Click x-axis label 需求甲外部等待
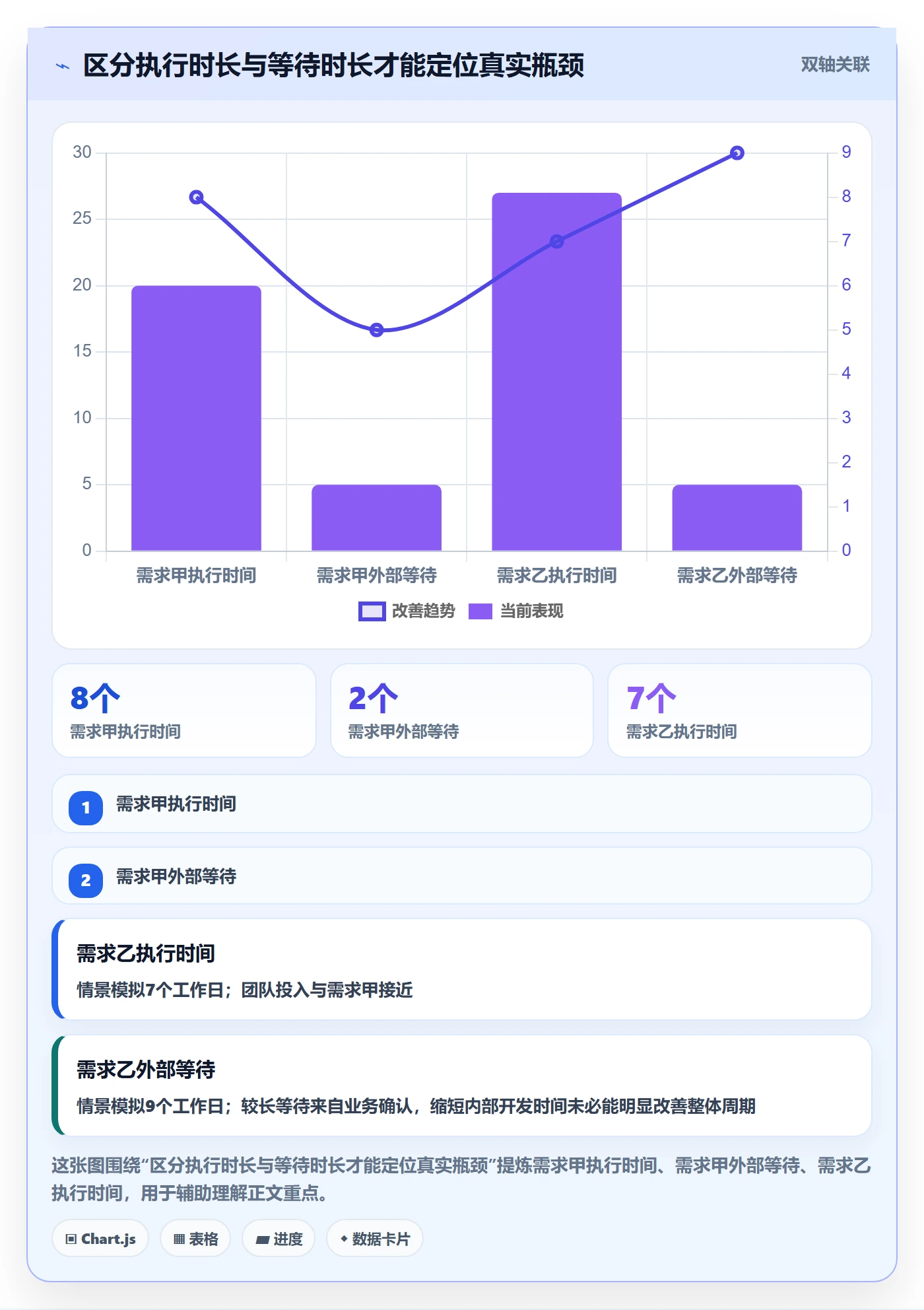This screenshot has width=924, height=1310. (376, 576)
